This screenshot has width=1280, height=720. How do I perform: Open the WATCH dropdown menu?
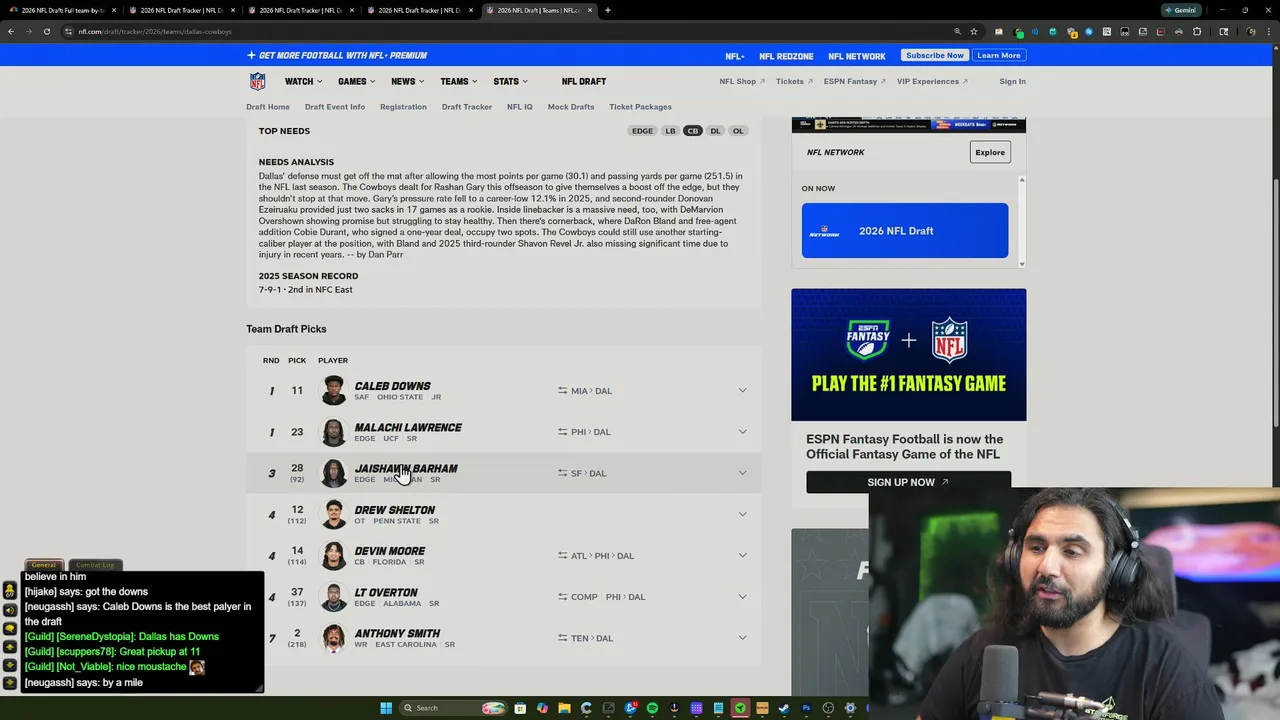tap(303, 81)
